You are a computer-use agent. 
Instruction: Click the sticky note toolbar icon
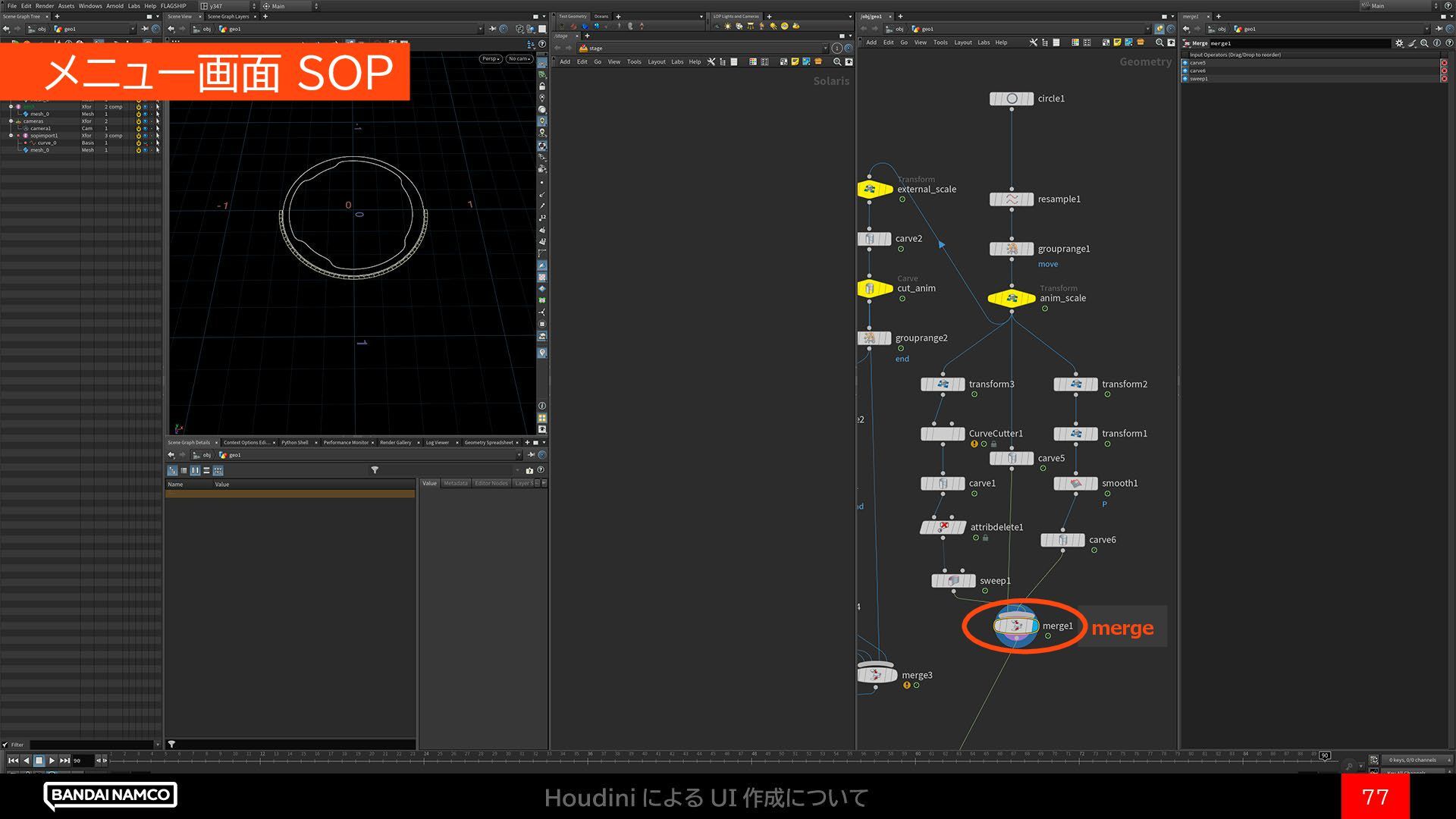tap(1116, 42)
